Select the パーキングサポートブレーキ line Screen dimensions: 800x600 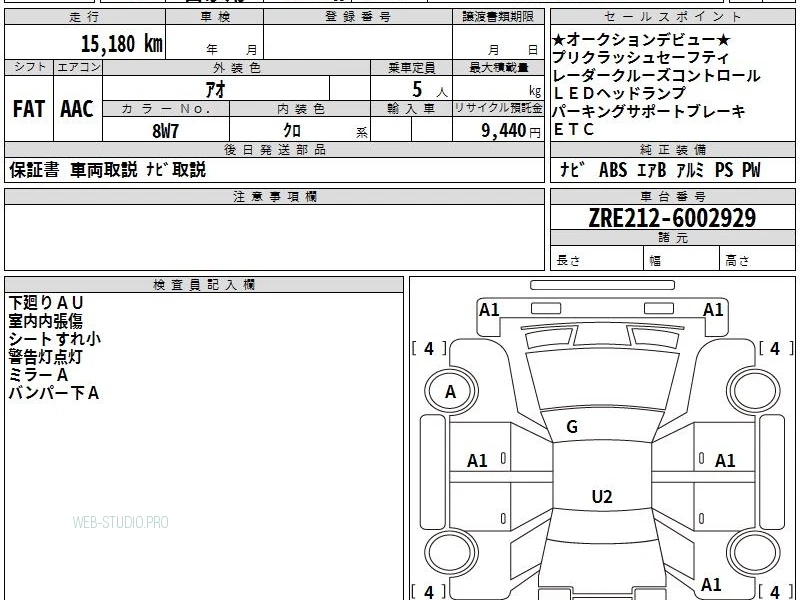pos(648,111)
